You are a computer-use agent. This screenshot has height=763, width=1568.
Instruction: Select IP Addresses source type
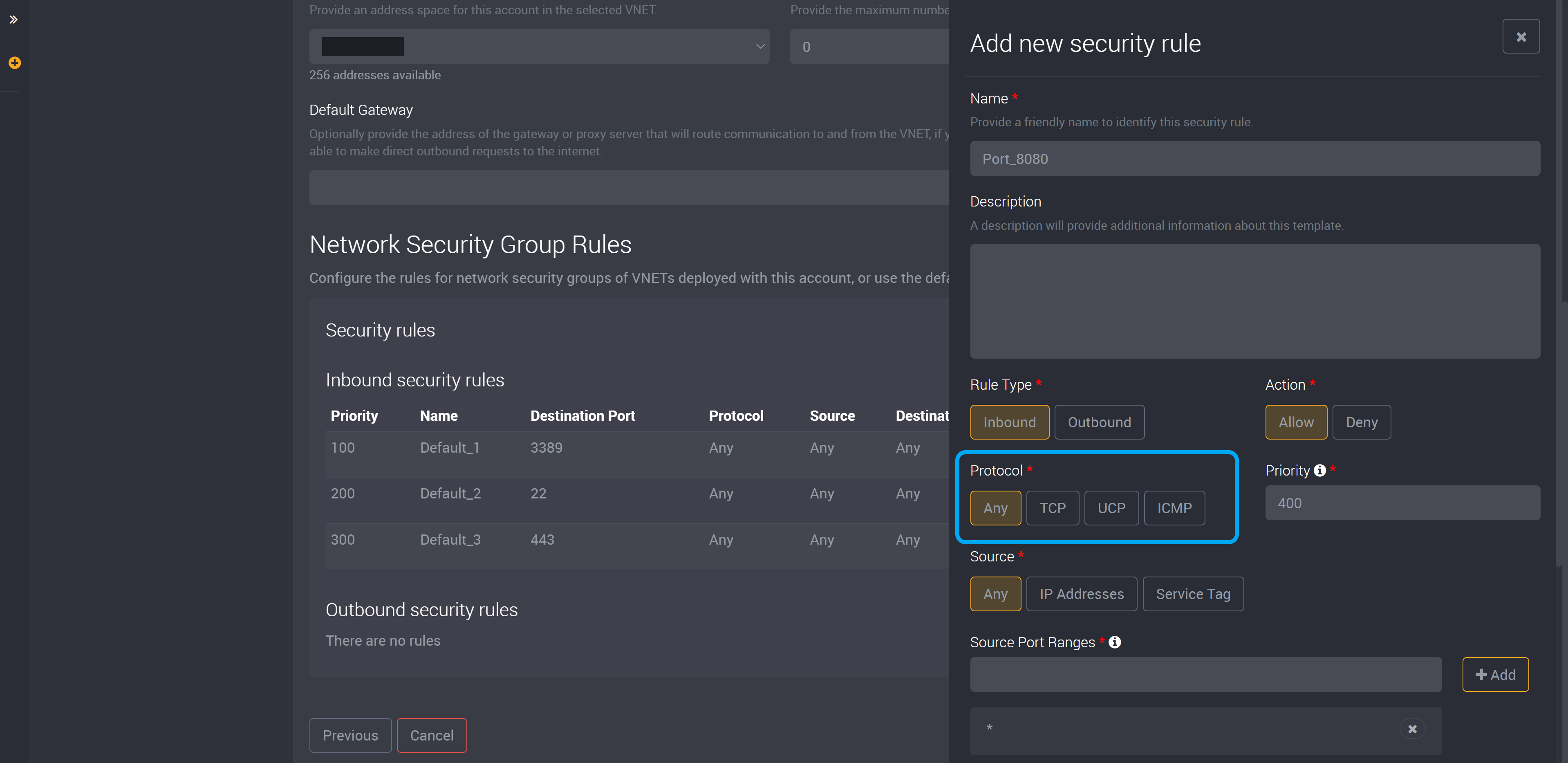click(x=1081, y=593)
